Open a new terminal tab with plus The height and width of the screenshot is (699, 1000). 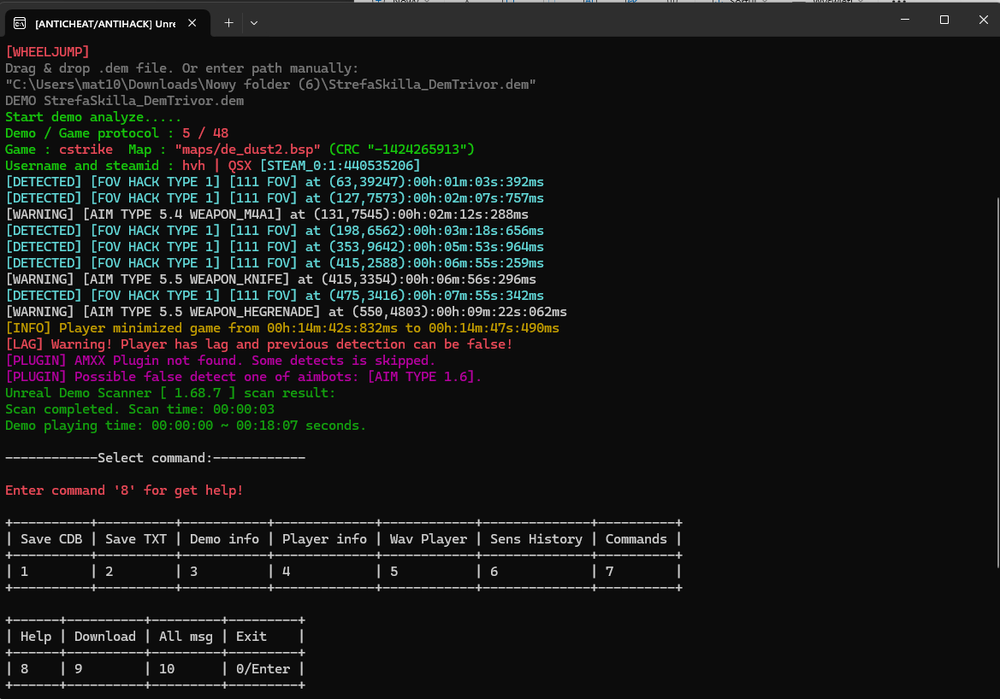coord(228,23)
